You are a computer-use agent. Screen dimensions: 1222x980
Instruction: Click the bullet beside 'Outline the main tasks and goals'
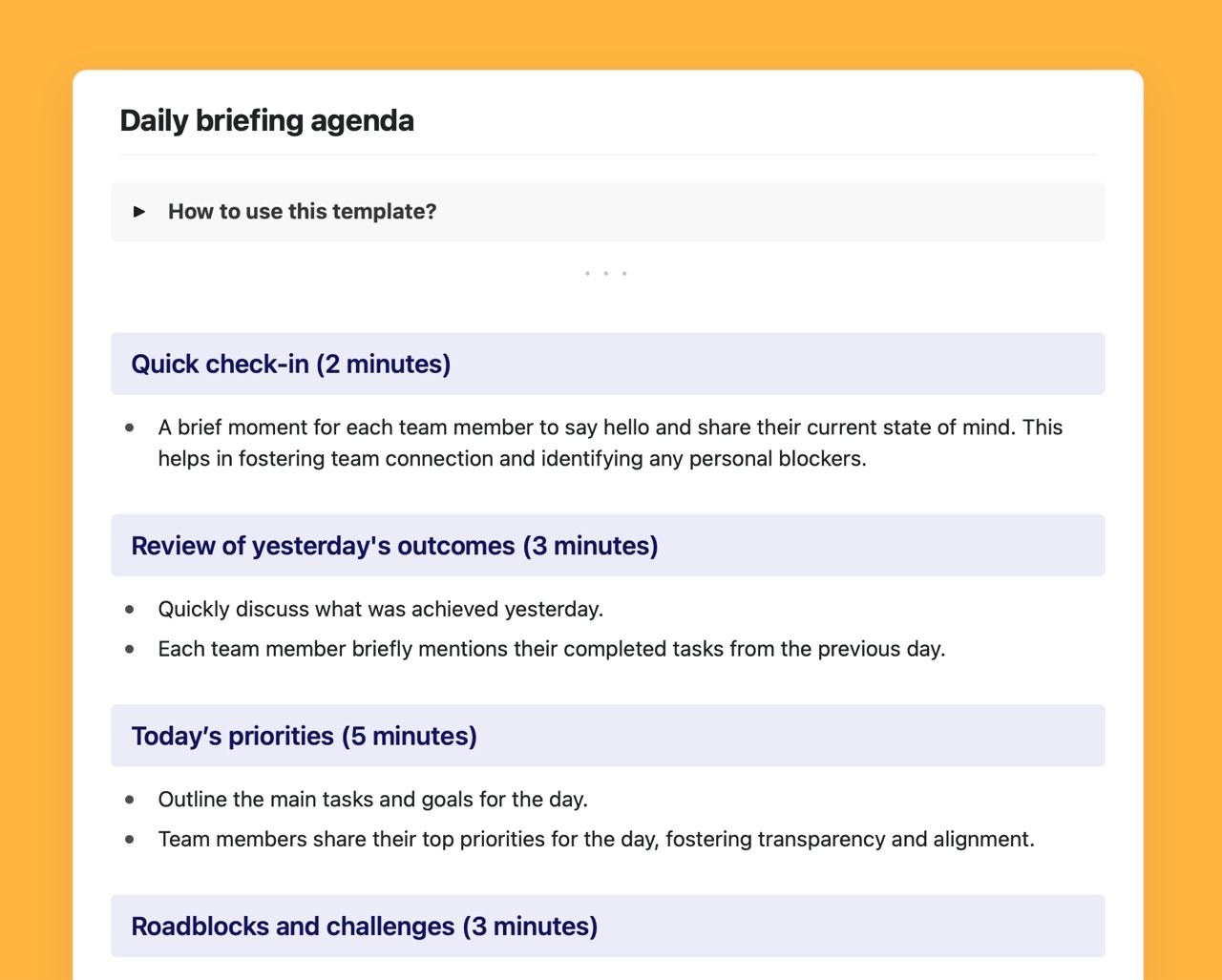coord(131,799)
